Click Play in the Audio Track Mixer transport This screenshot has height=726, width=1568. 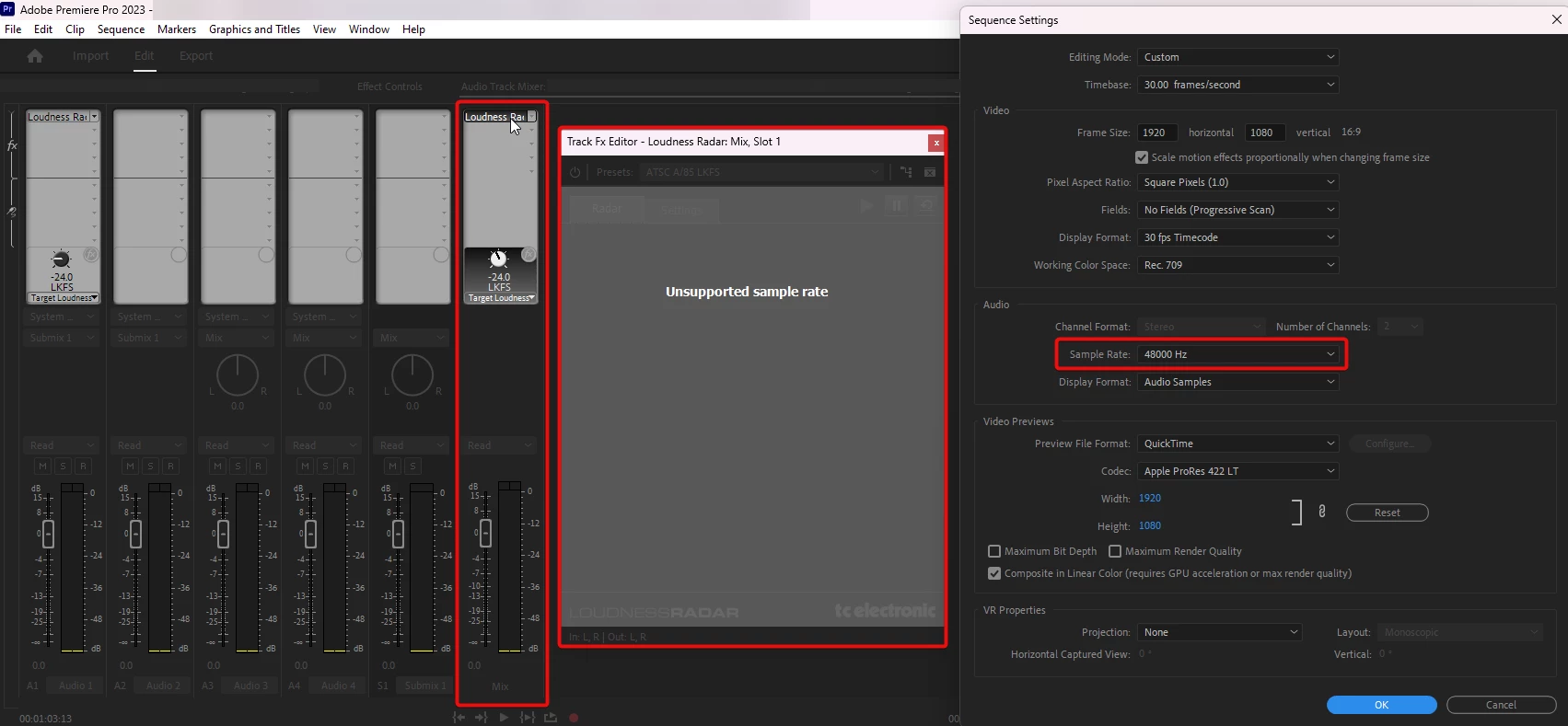(x=504, y=718)
